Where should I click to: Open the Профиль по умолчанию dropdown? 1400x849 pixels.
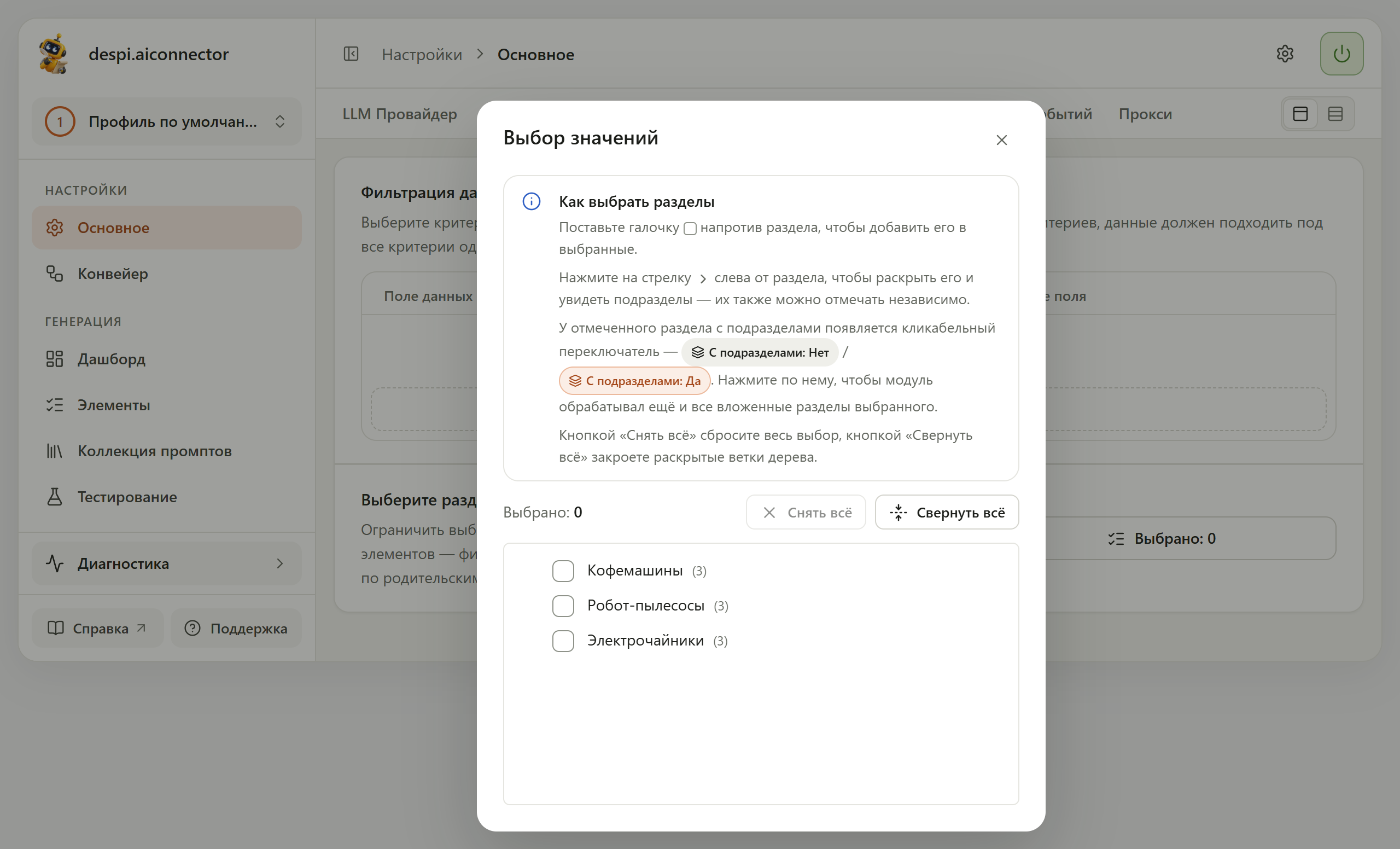(166, 121)
